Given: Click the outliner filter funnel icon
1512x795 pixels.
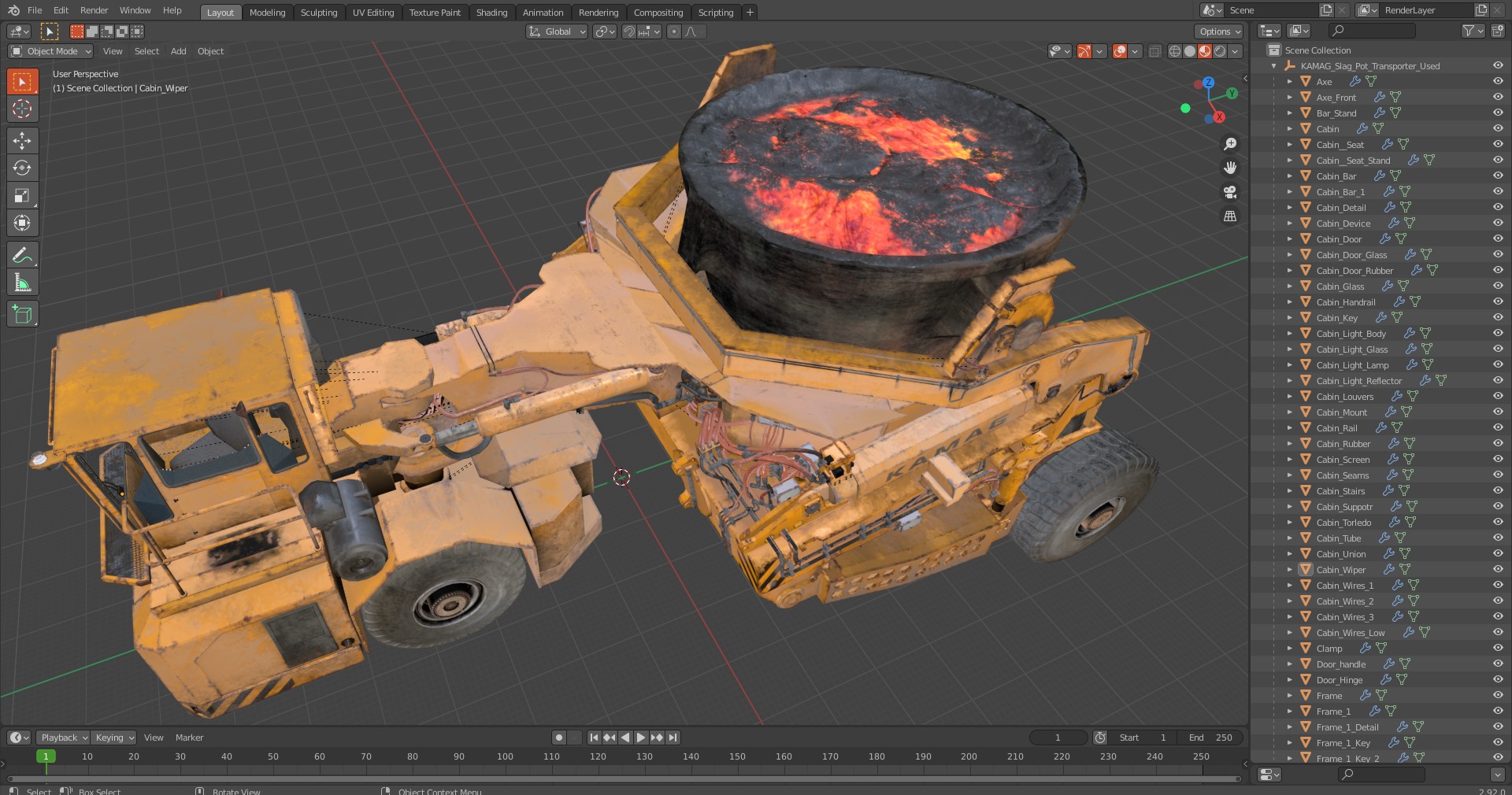Looking at the screenshot, I should click(x=1468, y=31).
